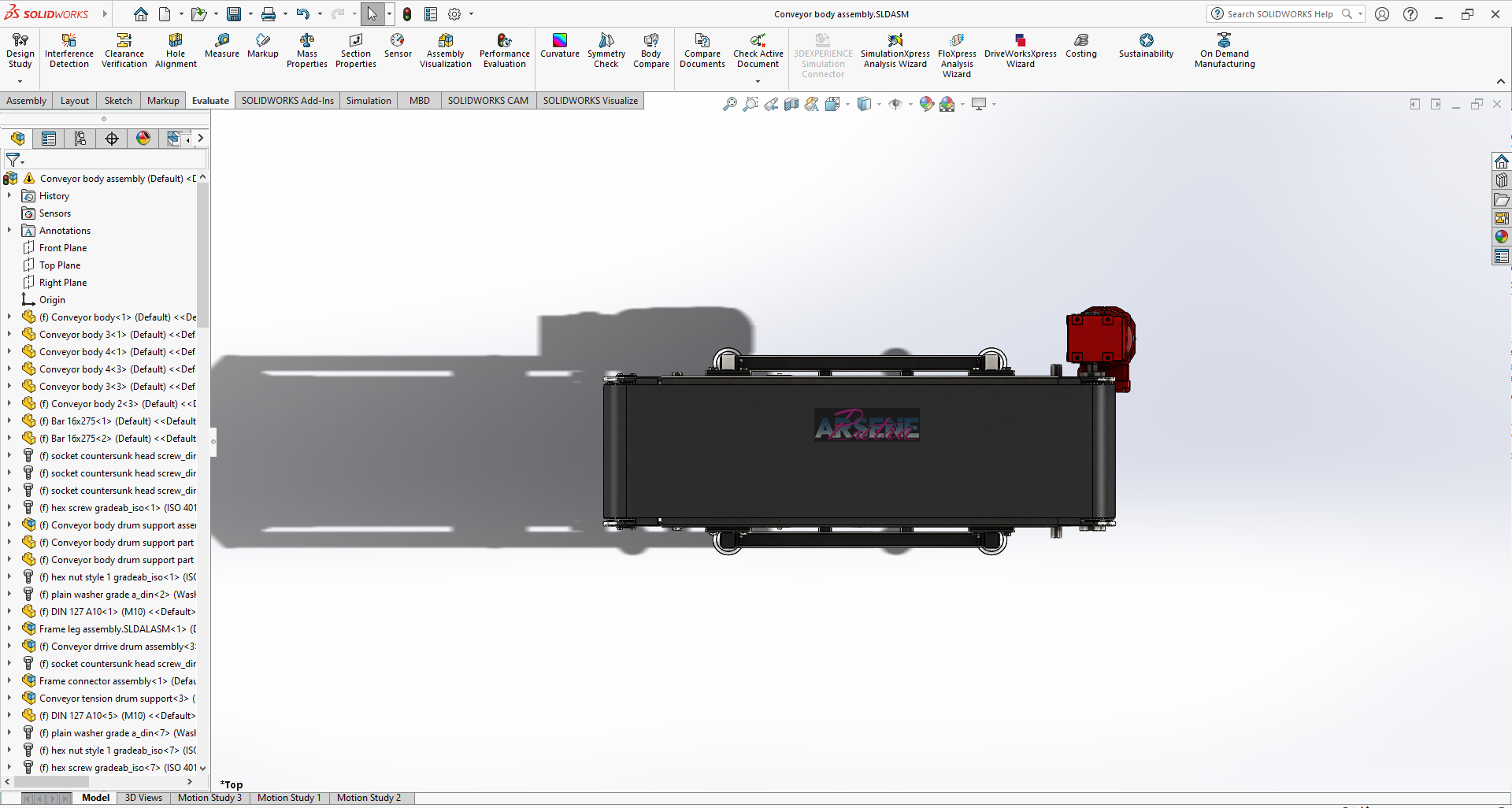Open Body Compare tool
1512x808 pixels.
651,50
